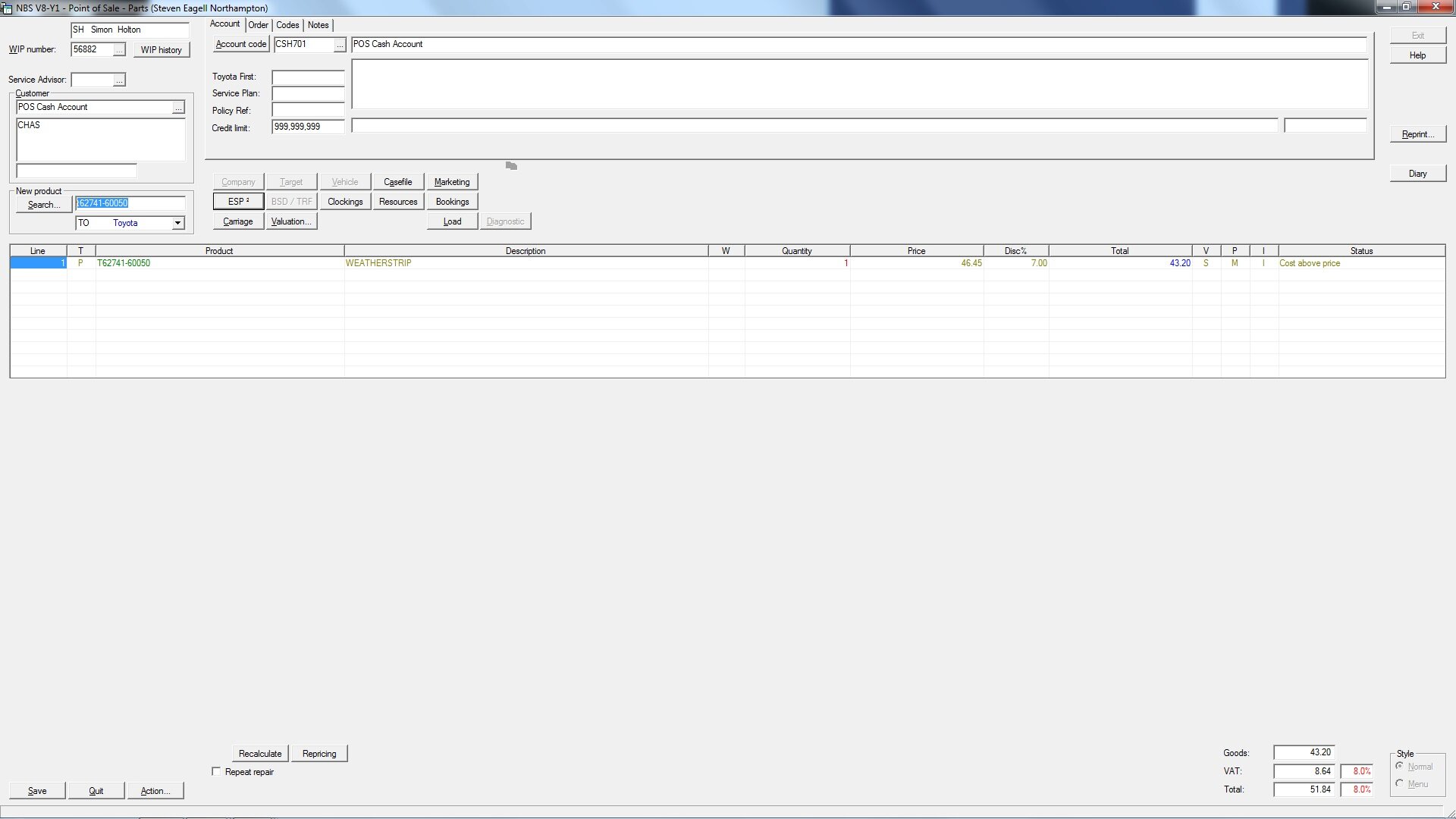
Task: Open the Resources button
Action: [x=398, y=202]
